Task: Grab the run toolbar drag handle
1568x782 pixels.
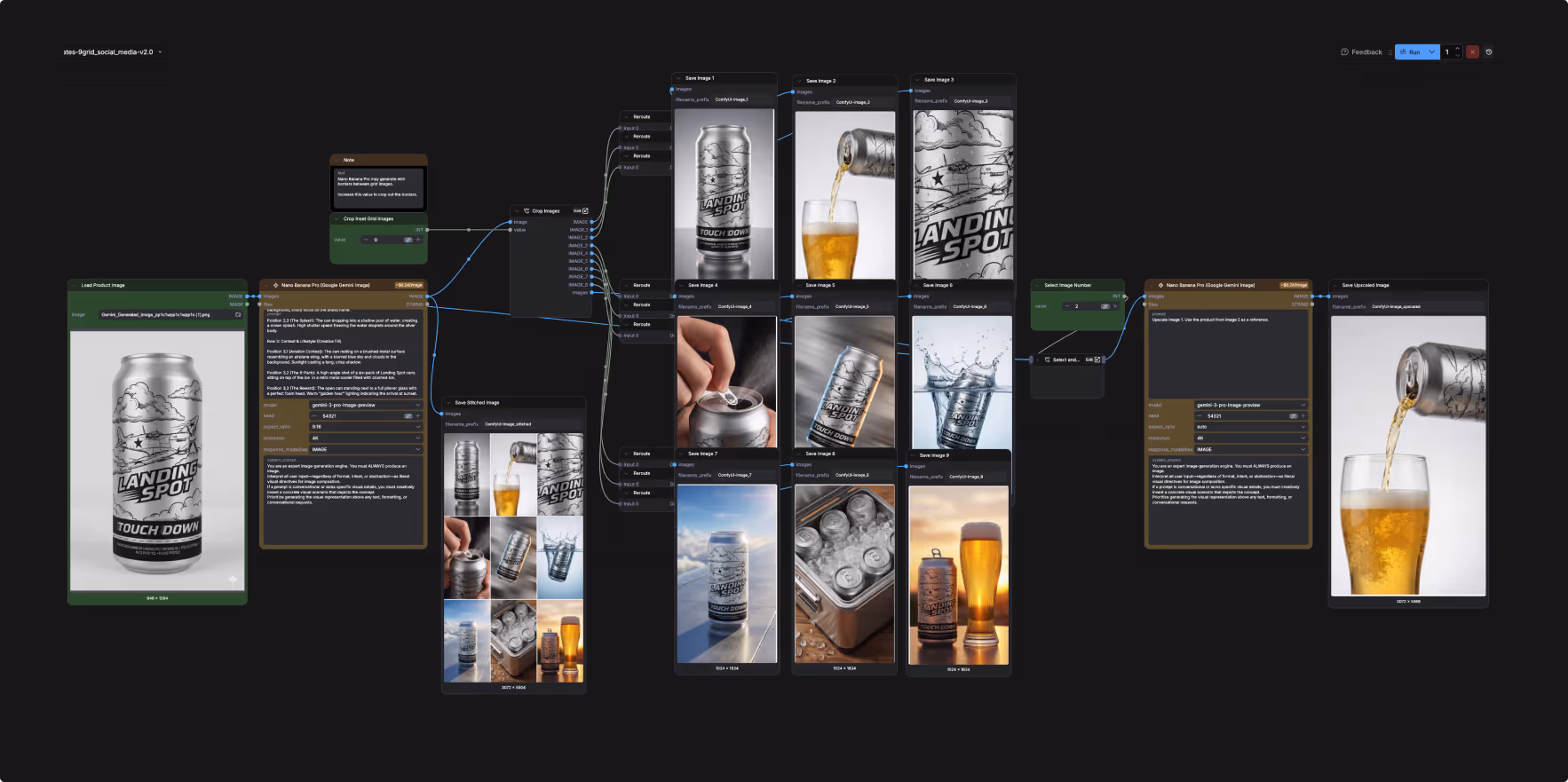Action: [1390, 52]
